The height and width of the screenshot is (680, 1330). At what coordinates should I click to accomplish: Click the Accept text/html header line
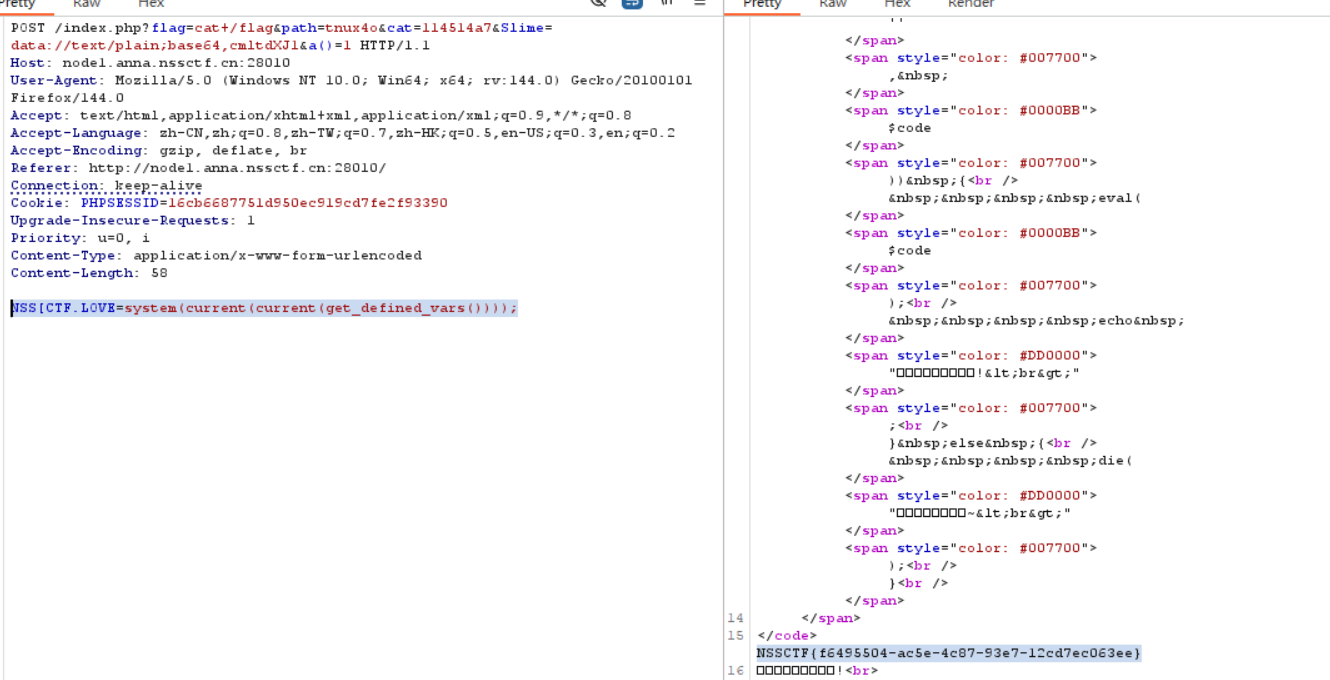click(x=321, y=115)
